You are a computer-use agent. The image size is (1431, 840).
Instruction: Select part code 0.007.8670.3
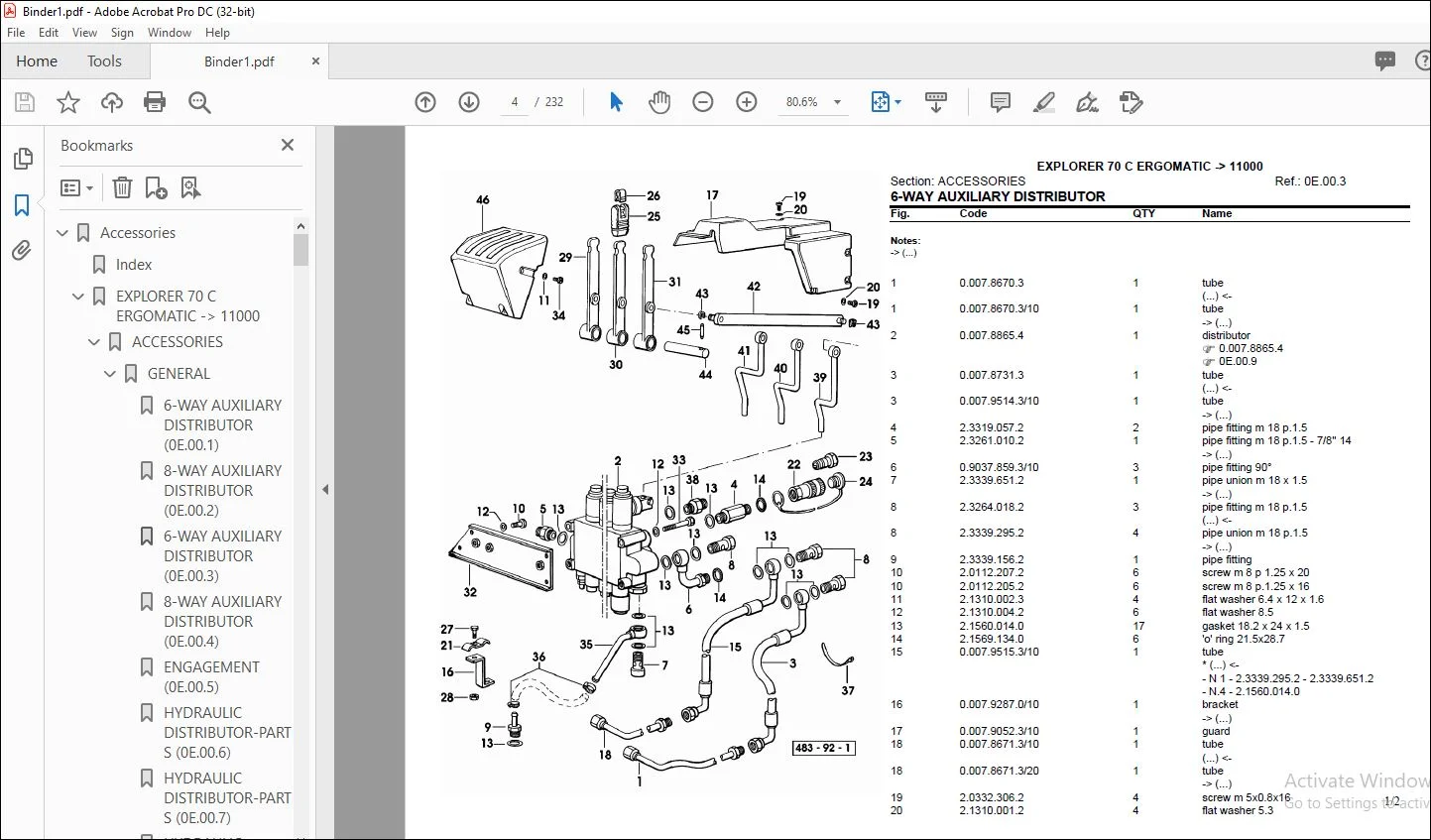tap(992, 283)
